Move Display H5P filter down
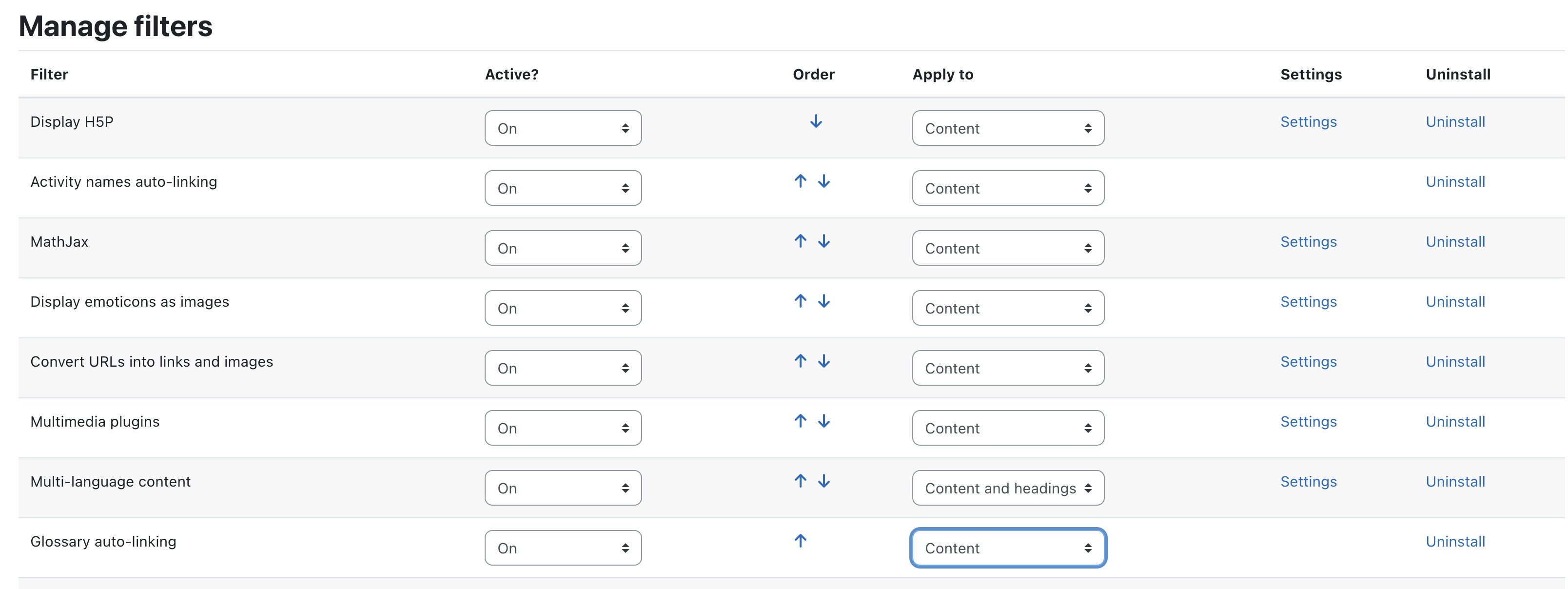The height and width of the screenshot is (589, 1568). click(x=816, y=122)
